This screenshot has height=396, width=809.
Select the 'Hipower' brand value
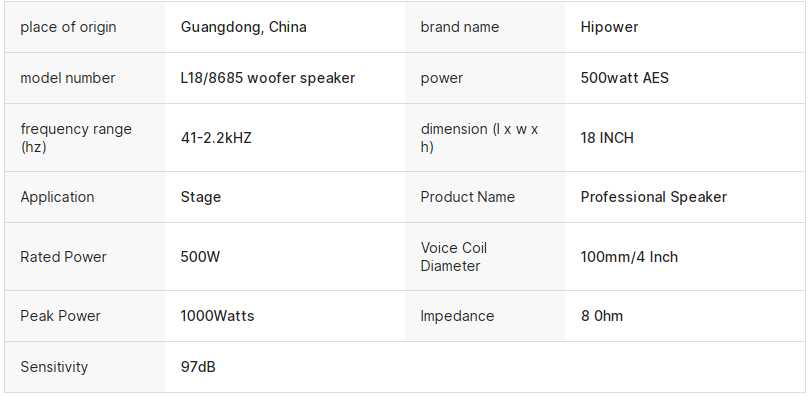coord(609,27)
